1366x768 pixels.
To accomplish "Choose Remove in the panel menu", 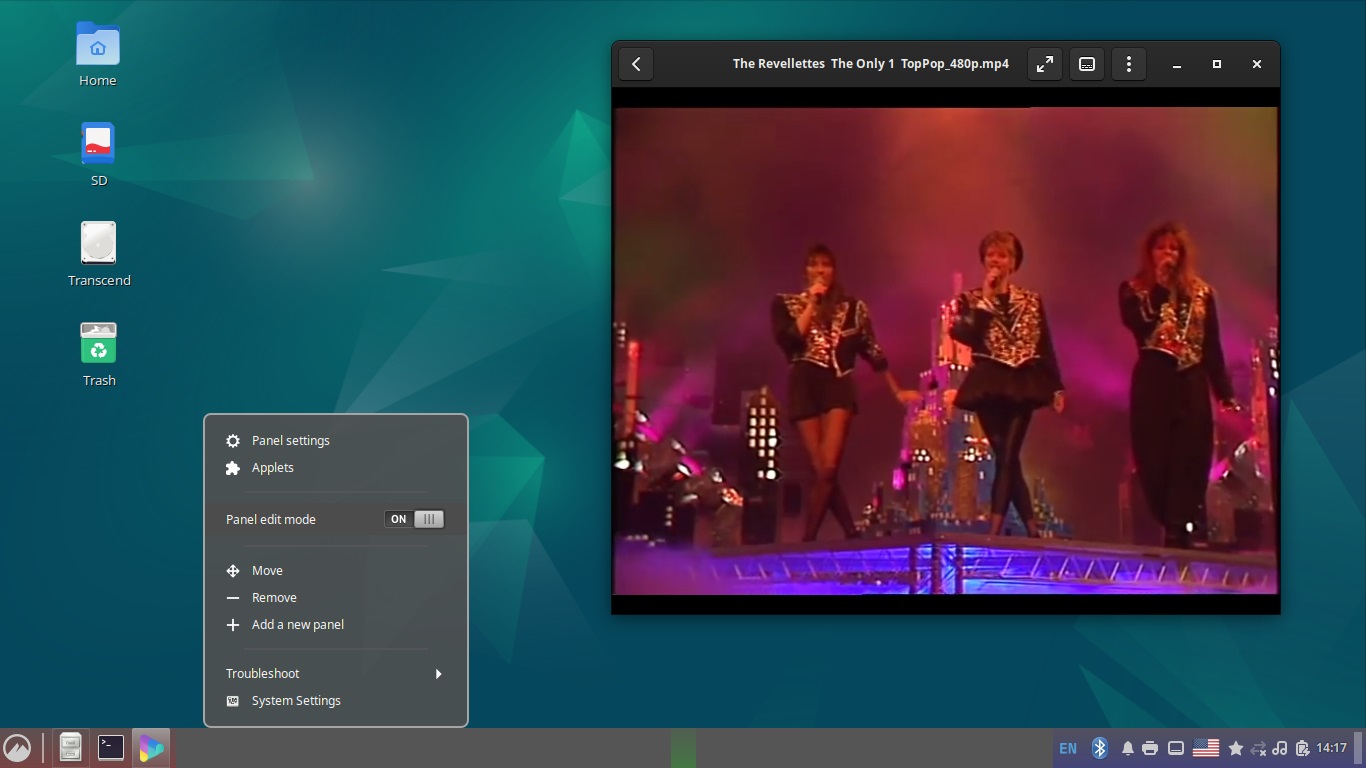I will click(336, 598).
